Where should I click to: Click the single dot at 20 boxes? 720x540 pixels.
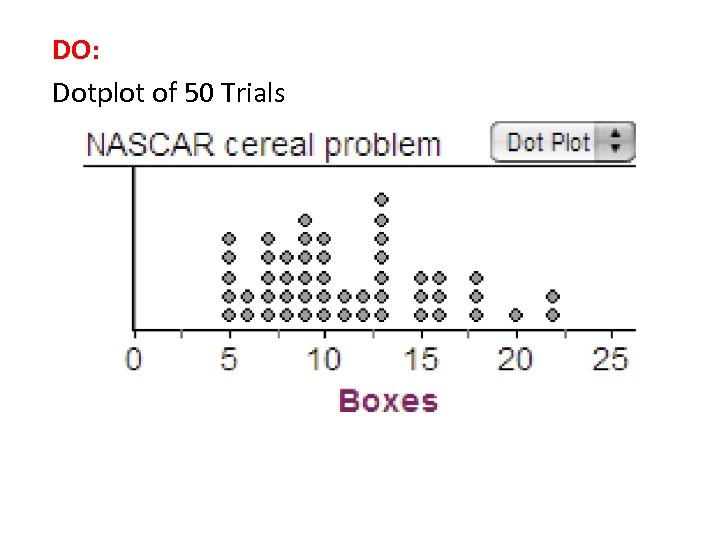(516, 314)
